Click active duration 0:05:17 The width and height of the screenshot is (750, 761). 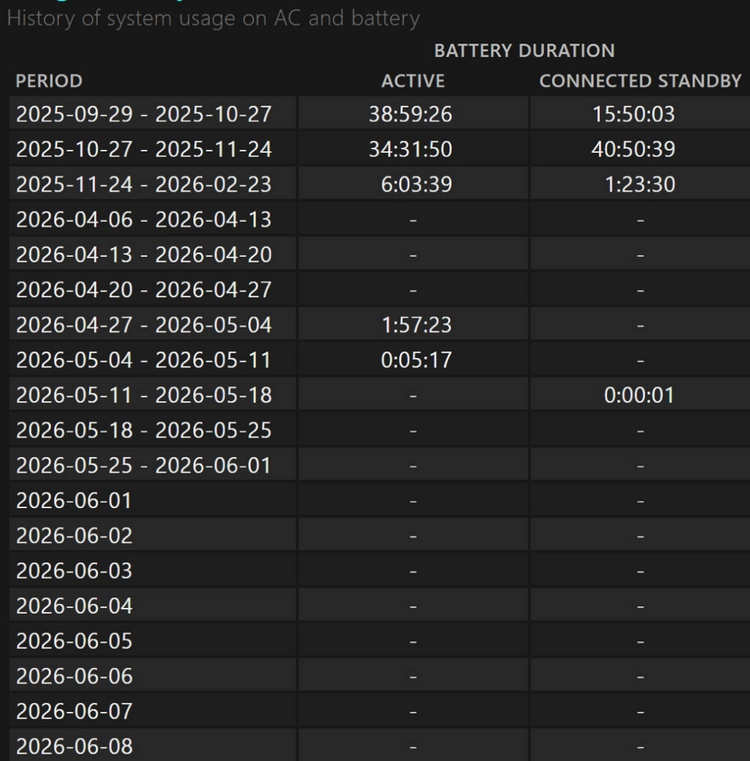[417, 360]
